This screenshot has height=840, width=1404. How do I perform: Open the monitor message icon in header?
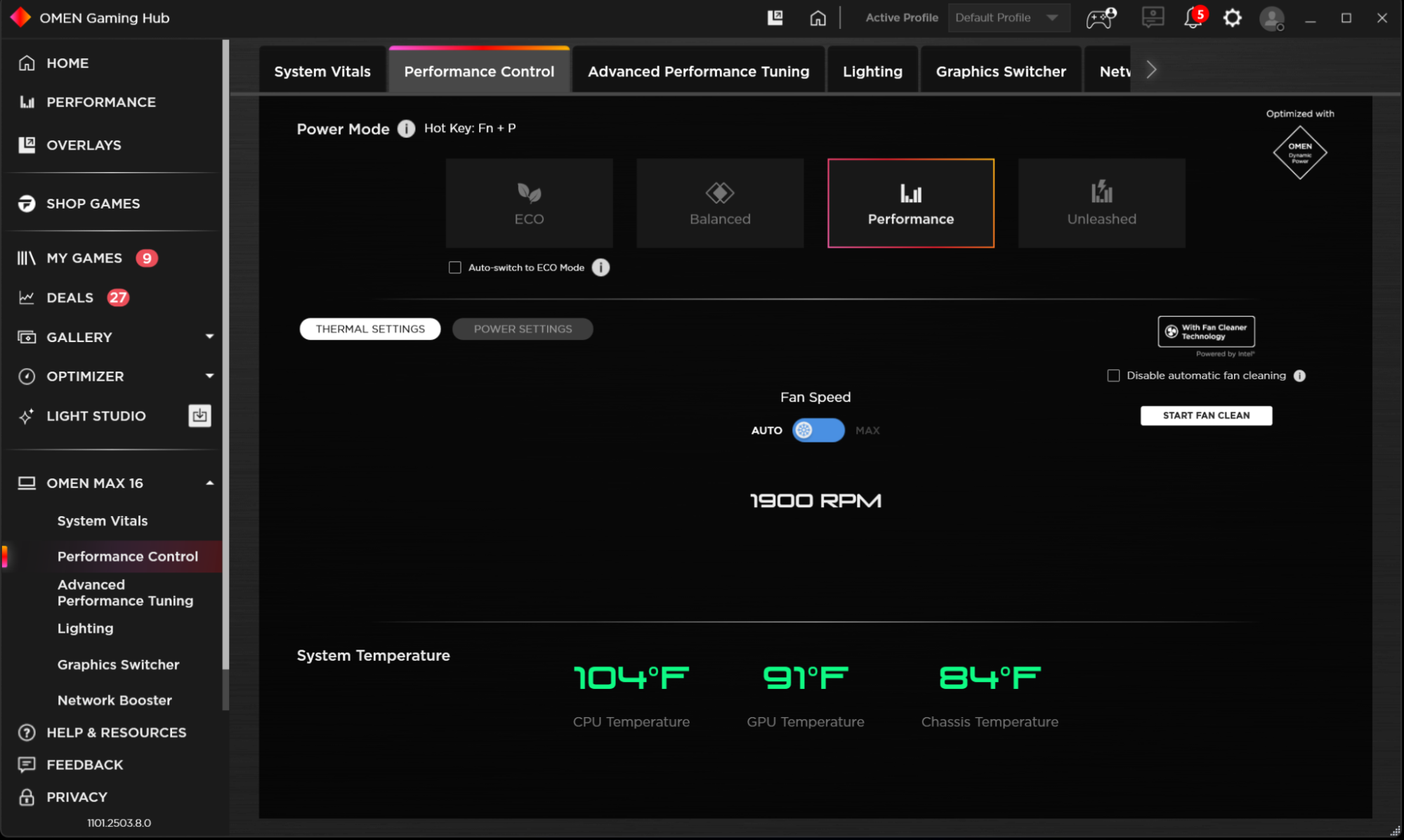pos(1153,18)
